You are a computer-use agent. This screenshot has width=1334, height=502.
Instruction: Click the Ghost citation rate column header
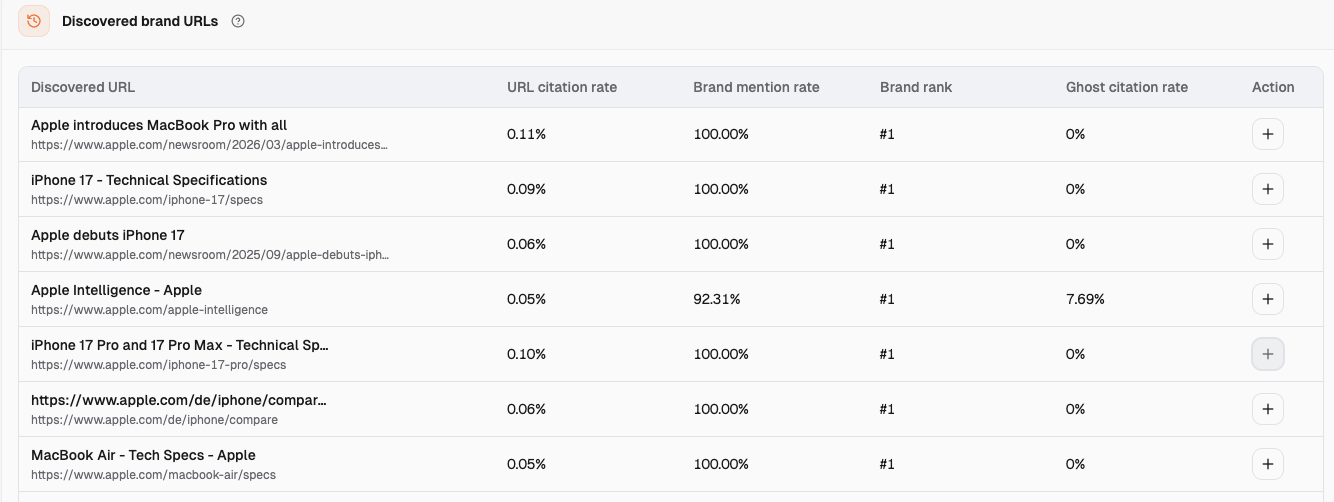[1127, 87]
